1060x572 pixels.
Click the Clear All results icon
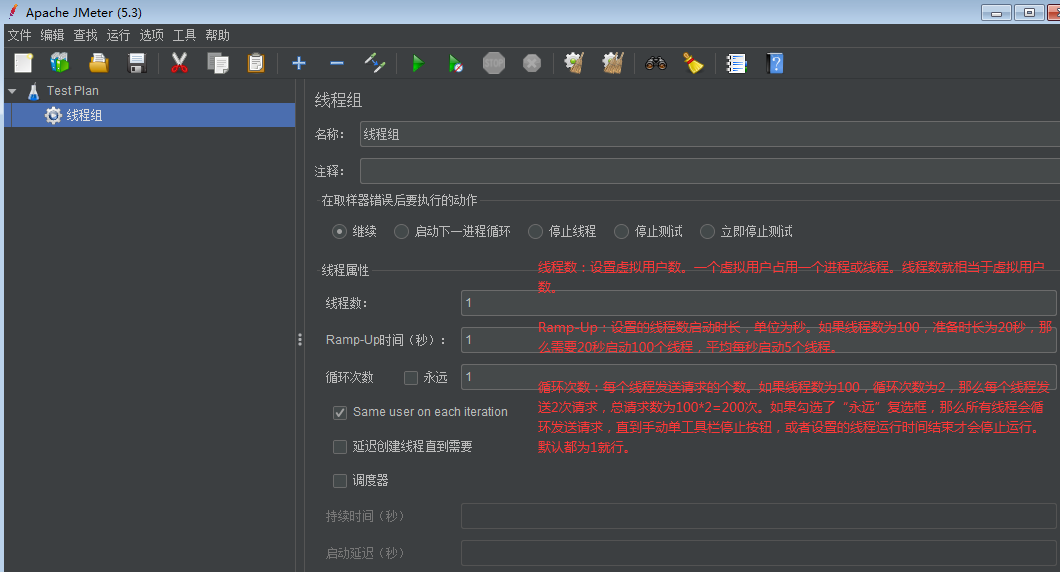click(x=612, y=64)
